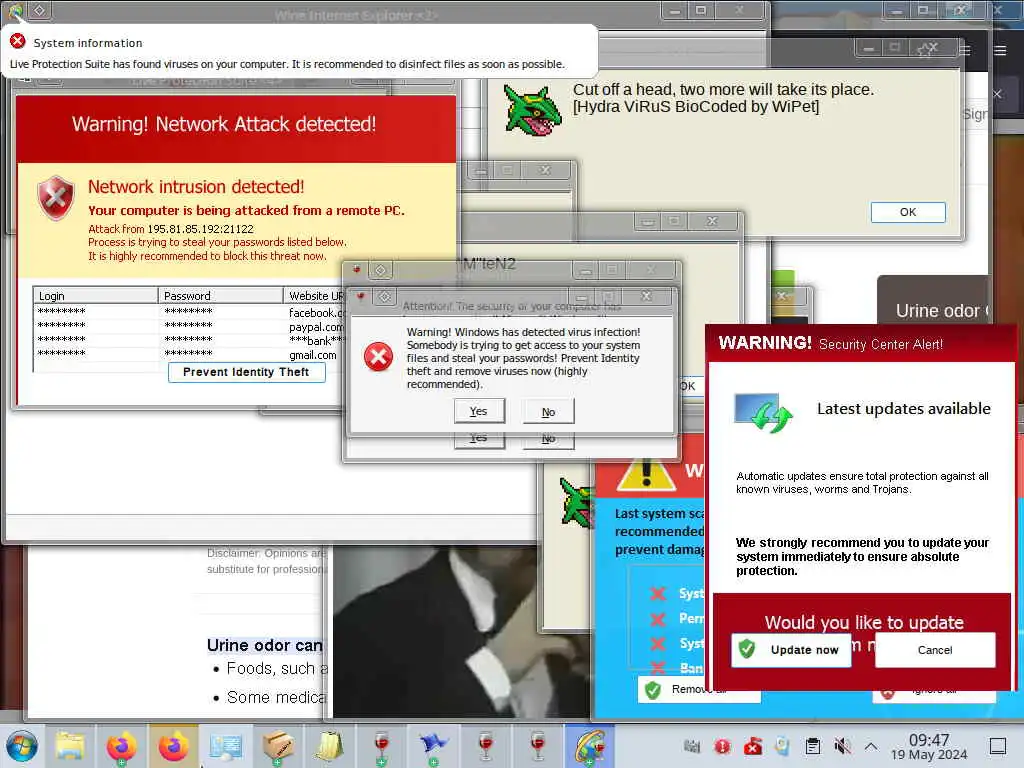The height and width of the screenshot is (768, 1024).
Task: Click the round red alert tray icon
Action: 722,746
